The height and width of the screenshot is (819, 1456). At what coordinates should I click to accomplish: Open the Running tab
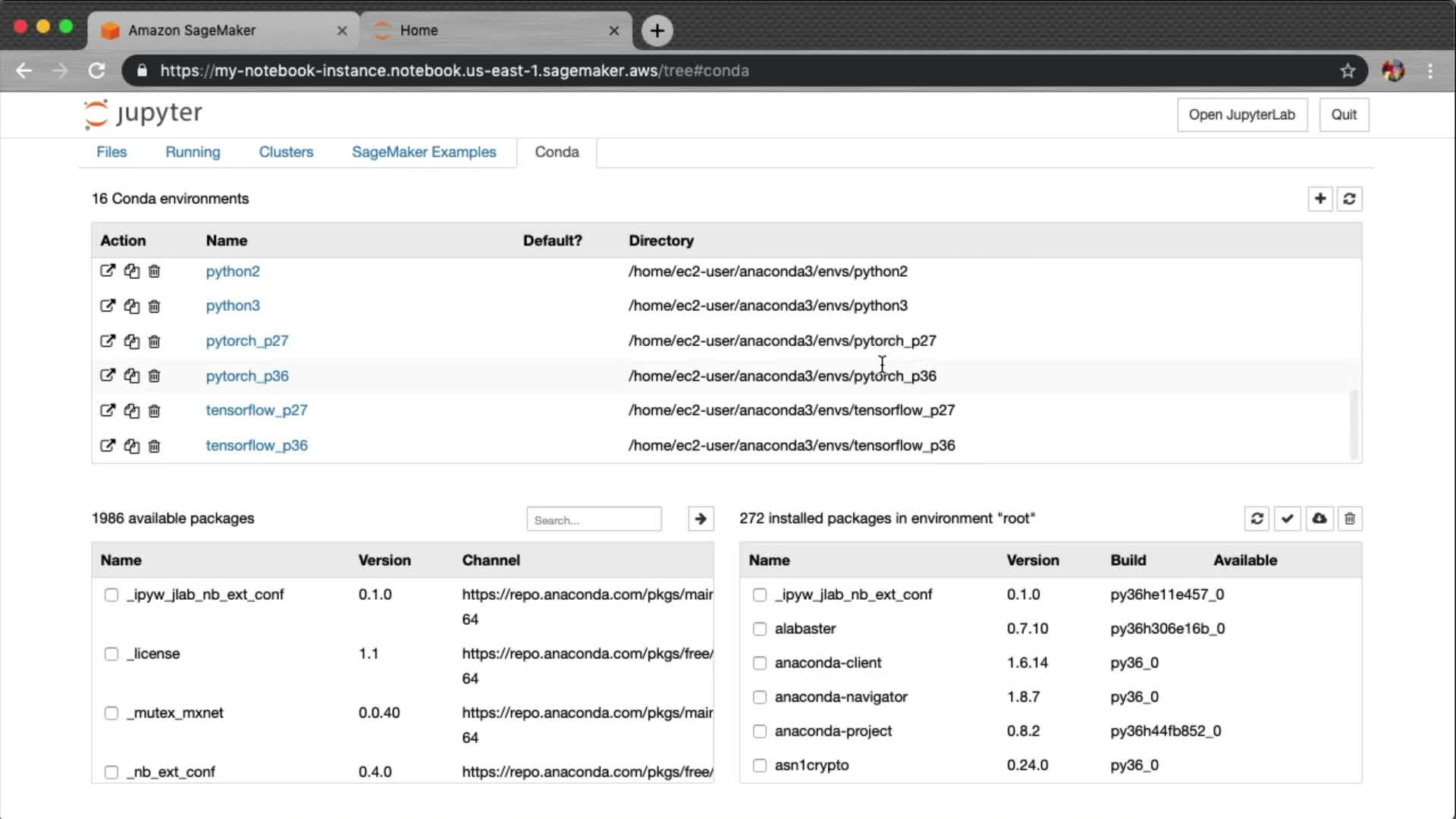coord(193,152)
